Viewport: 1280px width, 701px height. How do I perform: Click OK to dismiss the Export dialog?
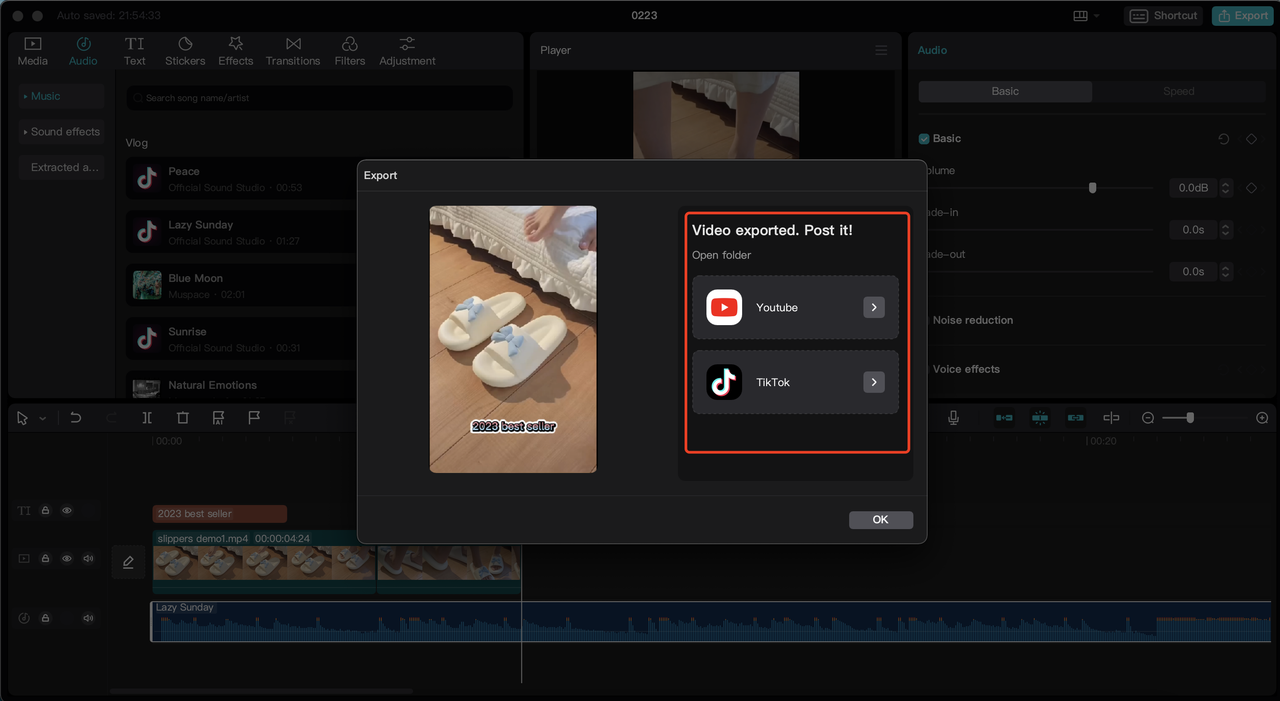tap(881, 519)
